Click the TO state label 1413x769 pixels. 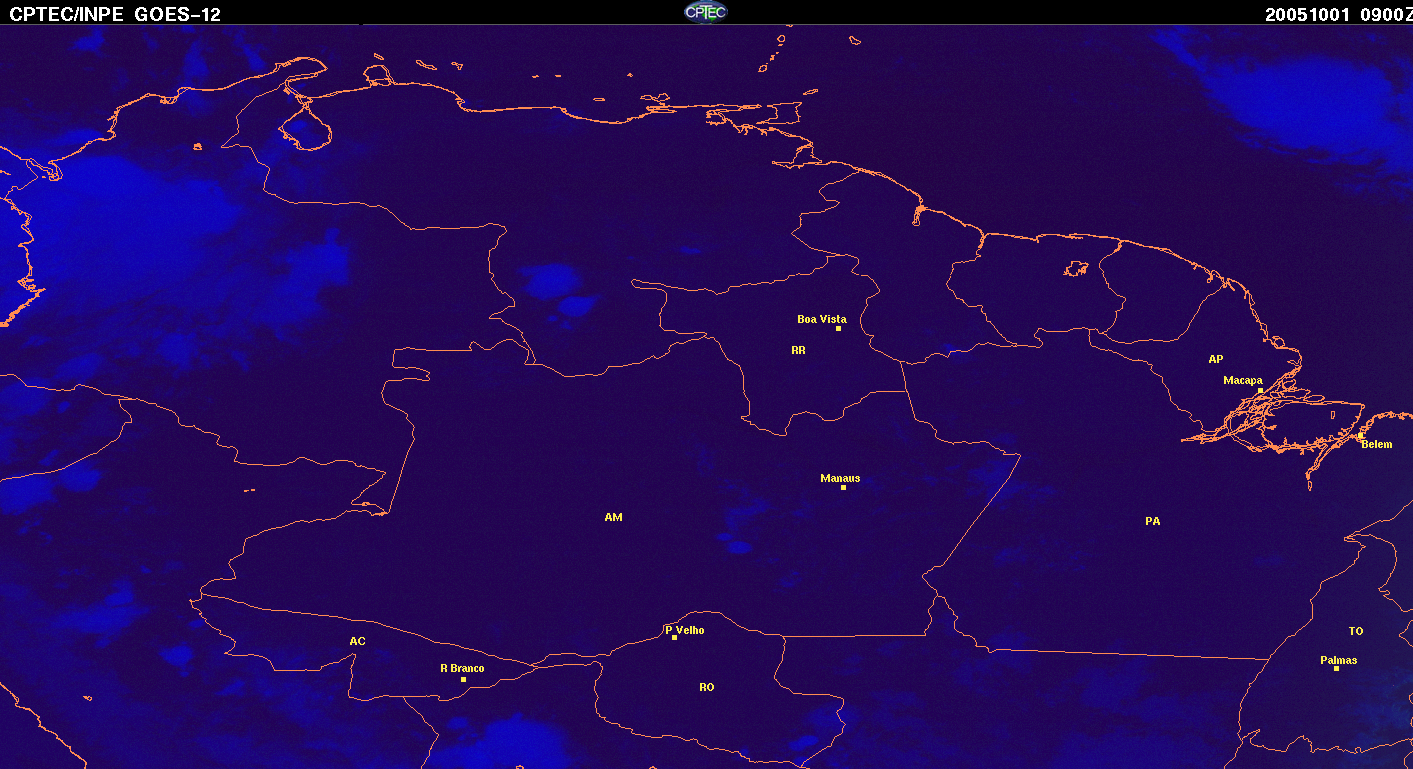coord(1355,631)
